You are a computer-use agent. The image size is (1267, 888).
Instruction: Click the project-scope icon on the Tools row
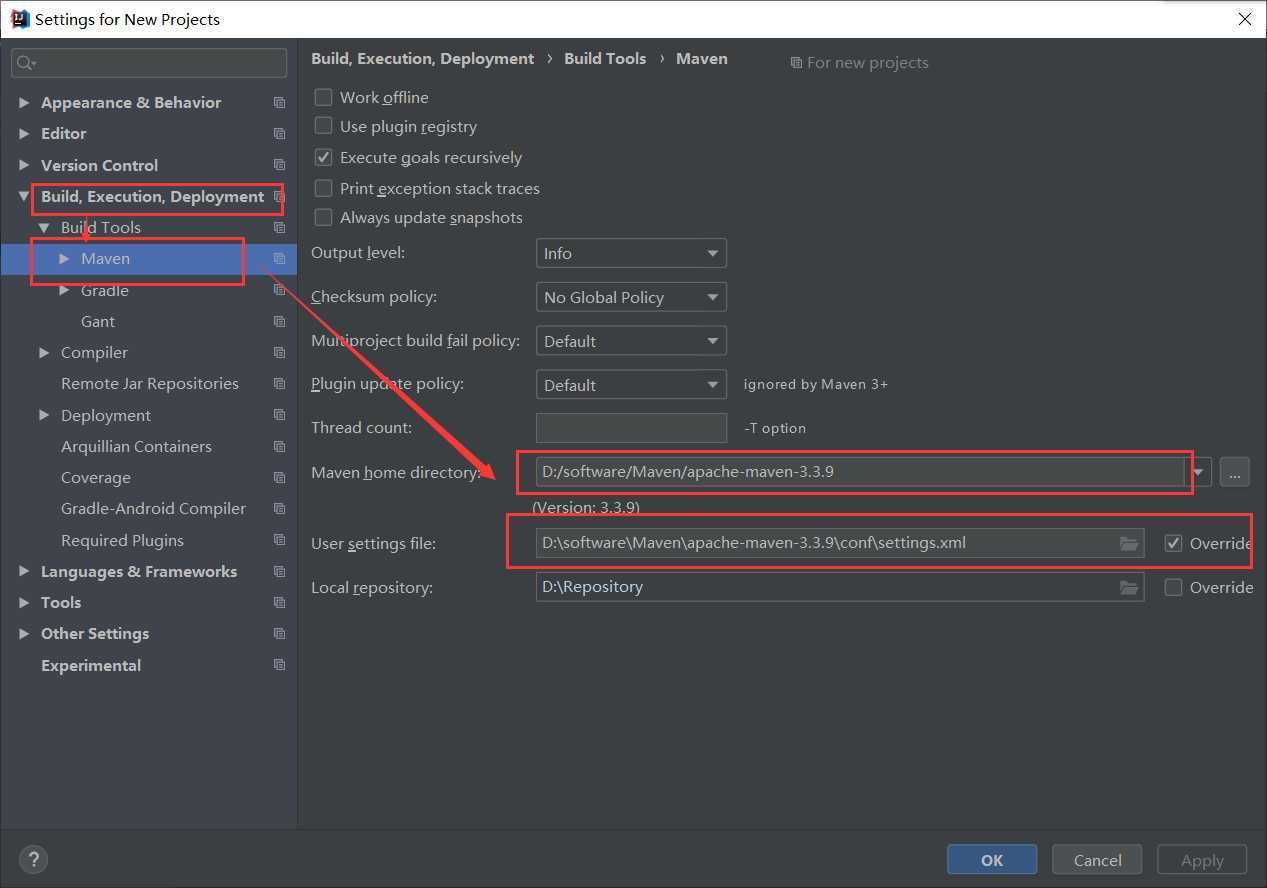point(279,602)
